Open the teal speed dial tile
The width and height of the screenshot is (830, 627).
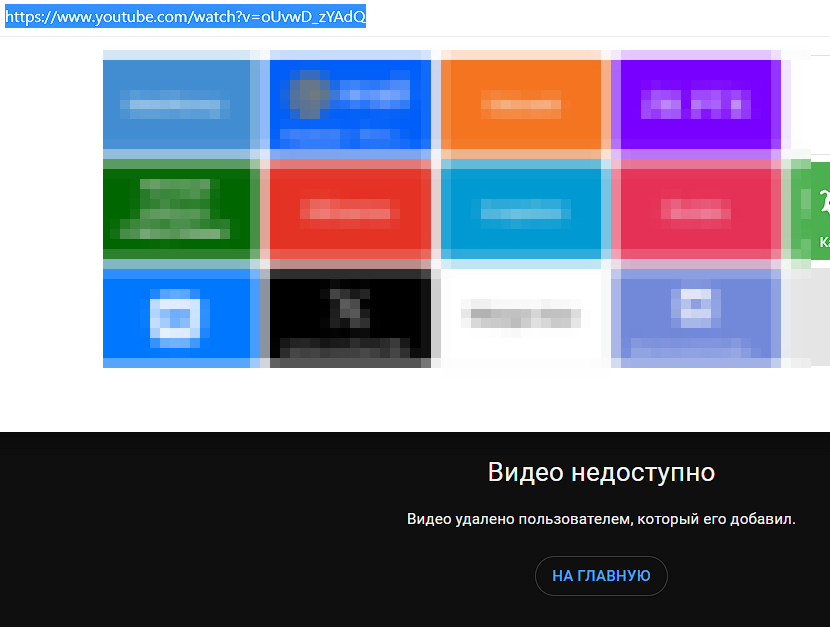click(525, 212)
